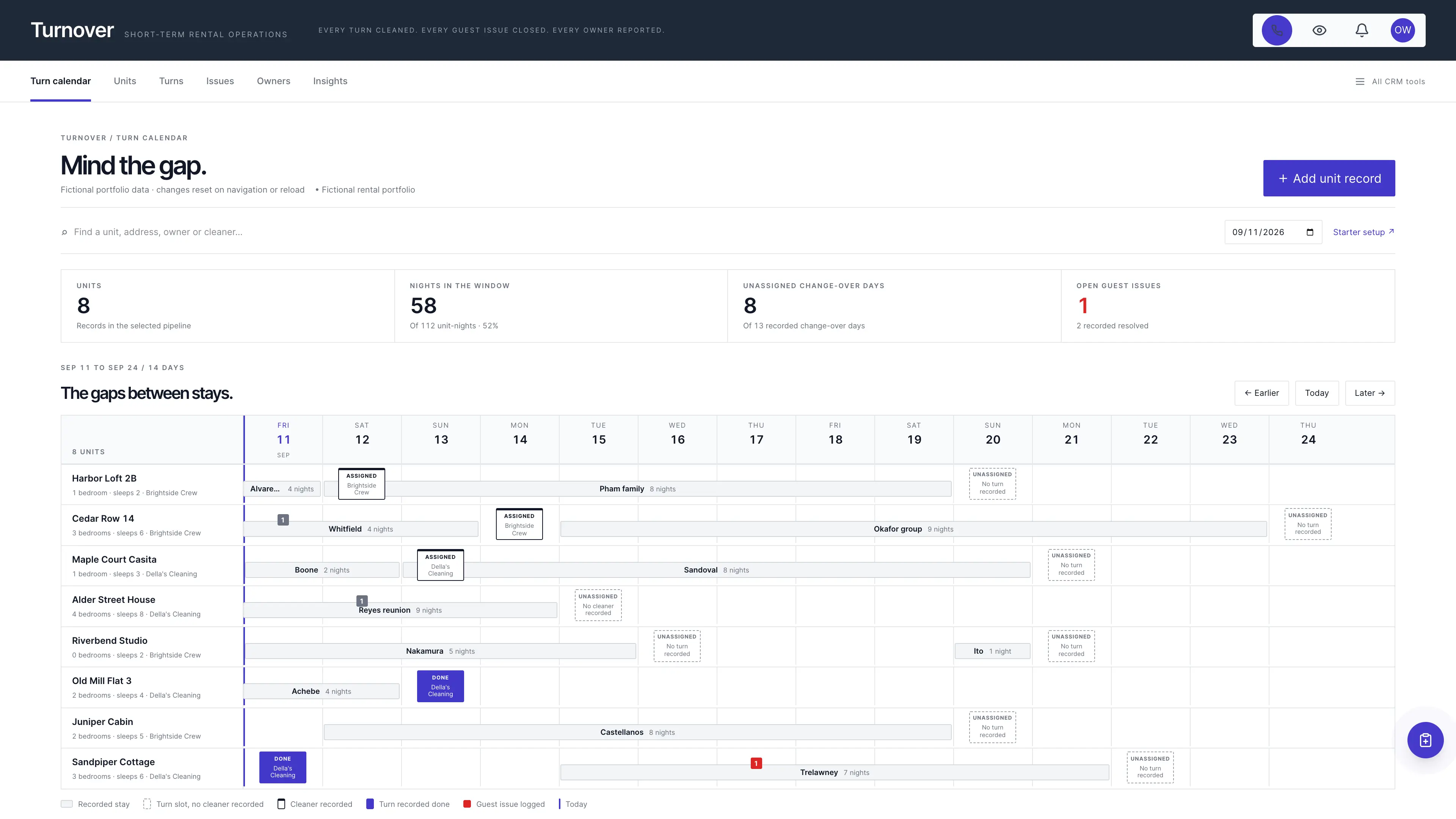This screenshot has width=1456, height=819.
Task: Click the issue badge on Whitfield stay
Action: [x=283, y=519]
